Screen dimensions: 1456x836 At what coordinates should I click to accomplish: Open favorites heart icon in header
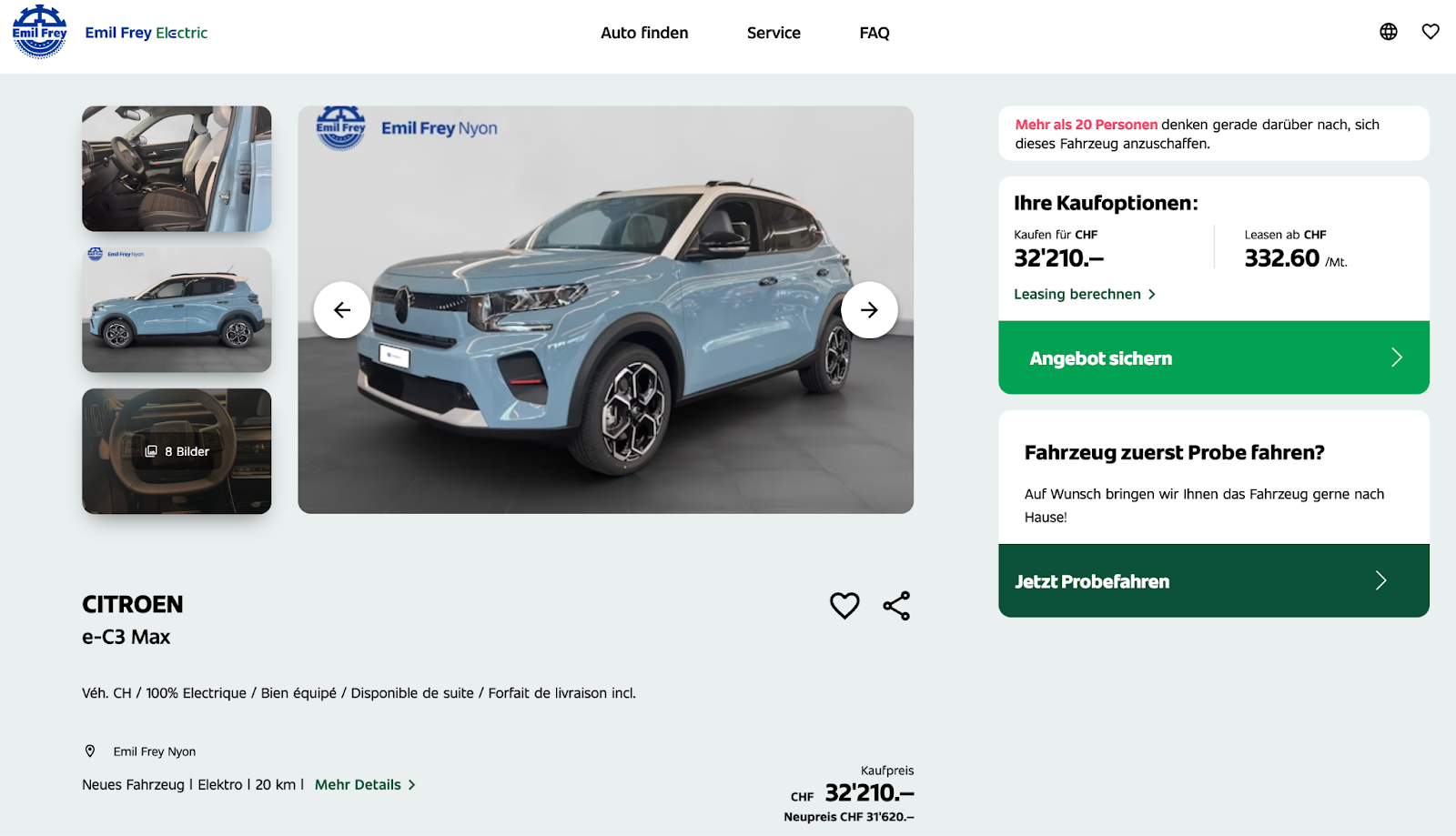(1431, 32)
